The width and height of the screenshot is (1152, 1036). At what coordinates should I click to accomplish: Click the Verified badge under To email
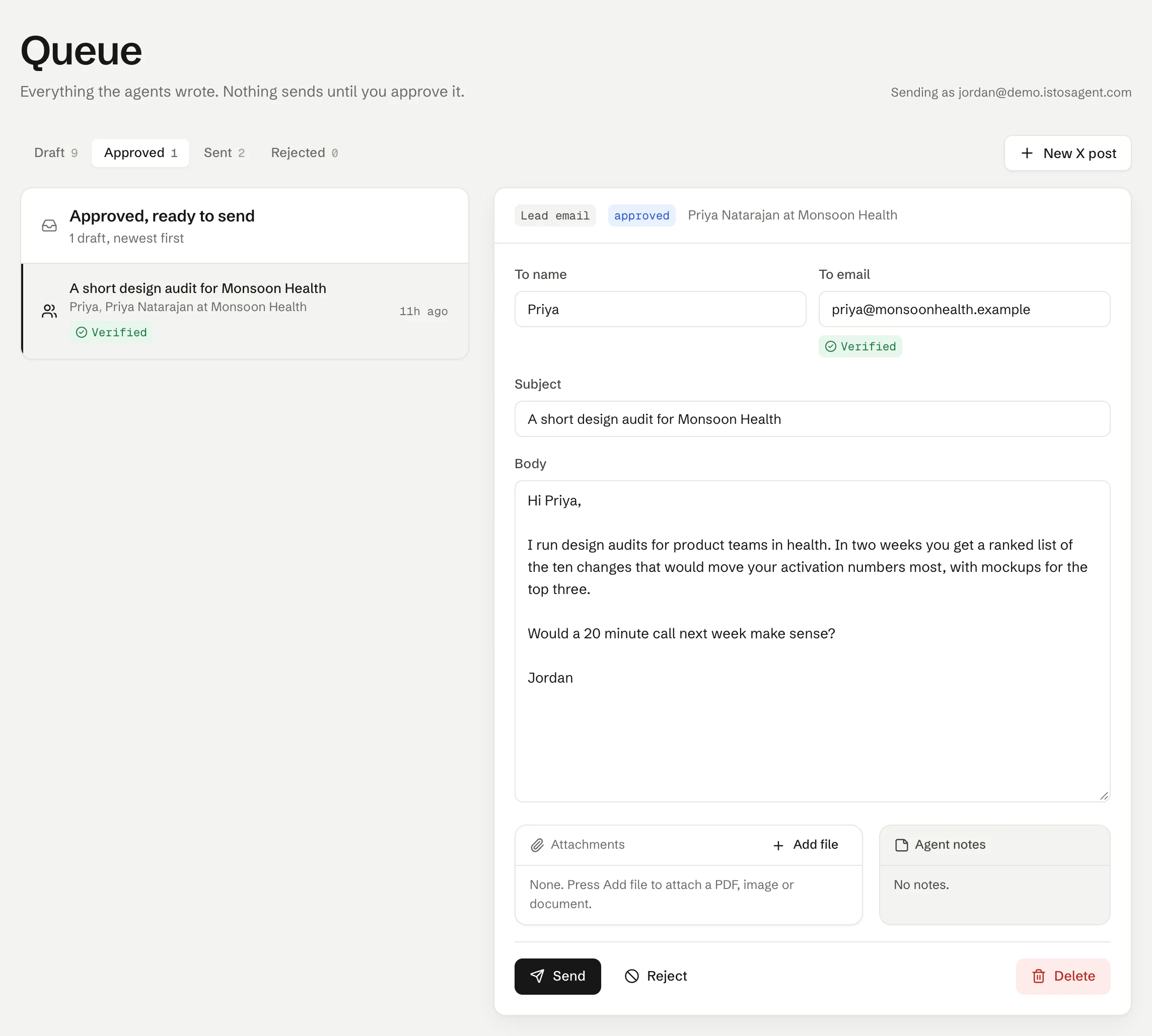click(860, 347)
